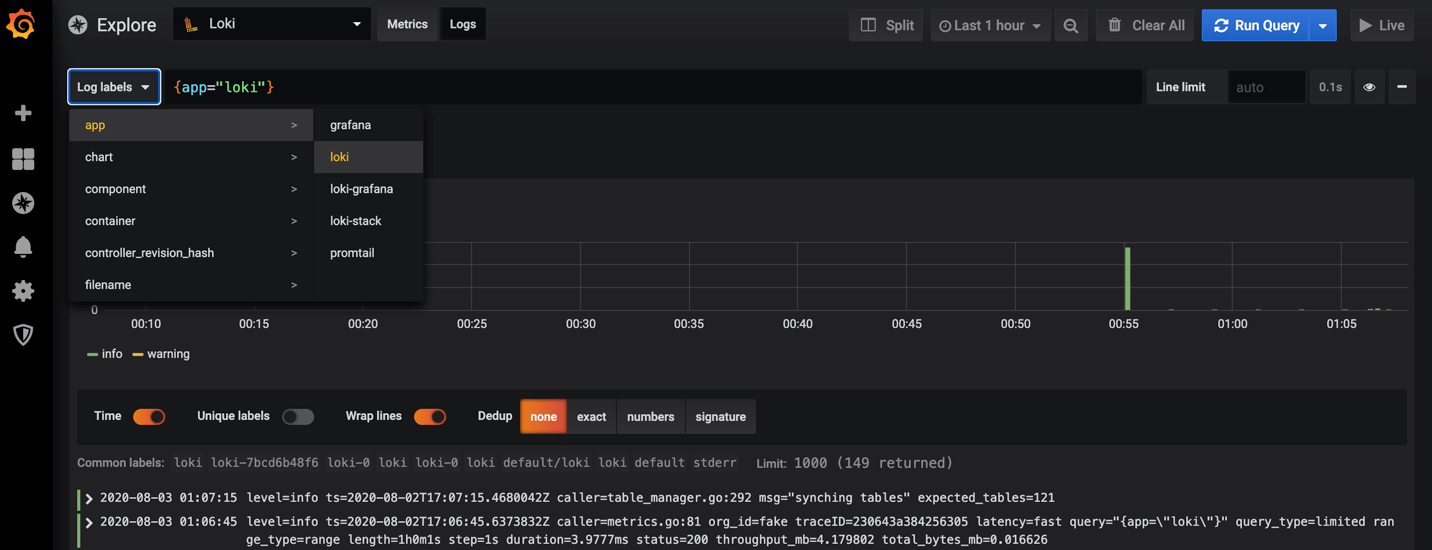Click the Create plus icon in sidebar
The image size is (1432, 550).
[x=23, y=113]
